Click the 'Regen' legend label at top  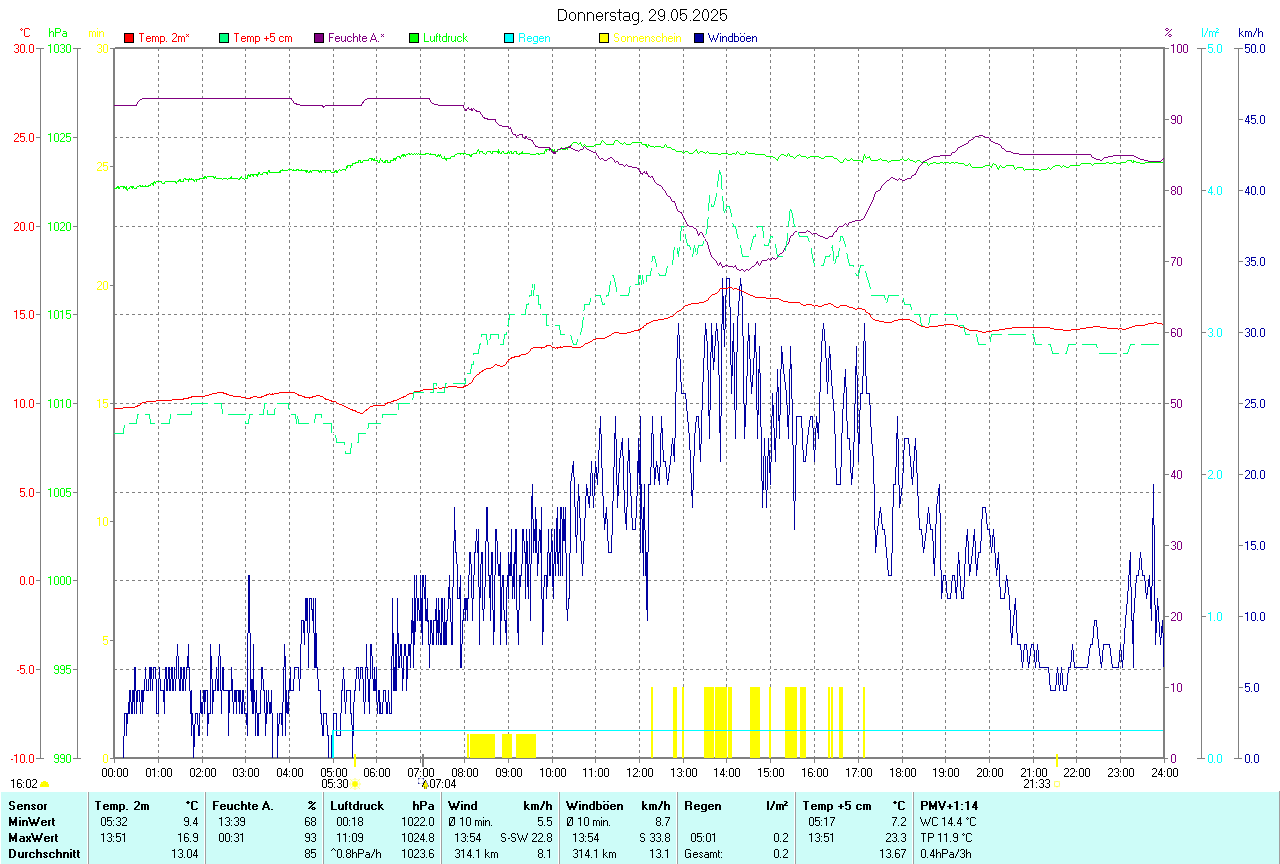click(534, 38)
